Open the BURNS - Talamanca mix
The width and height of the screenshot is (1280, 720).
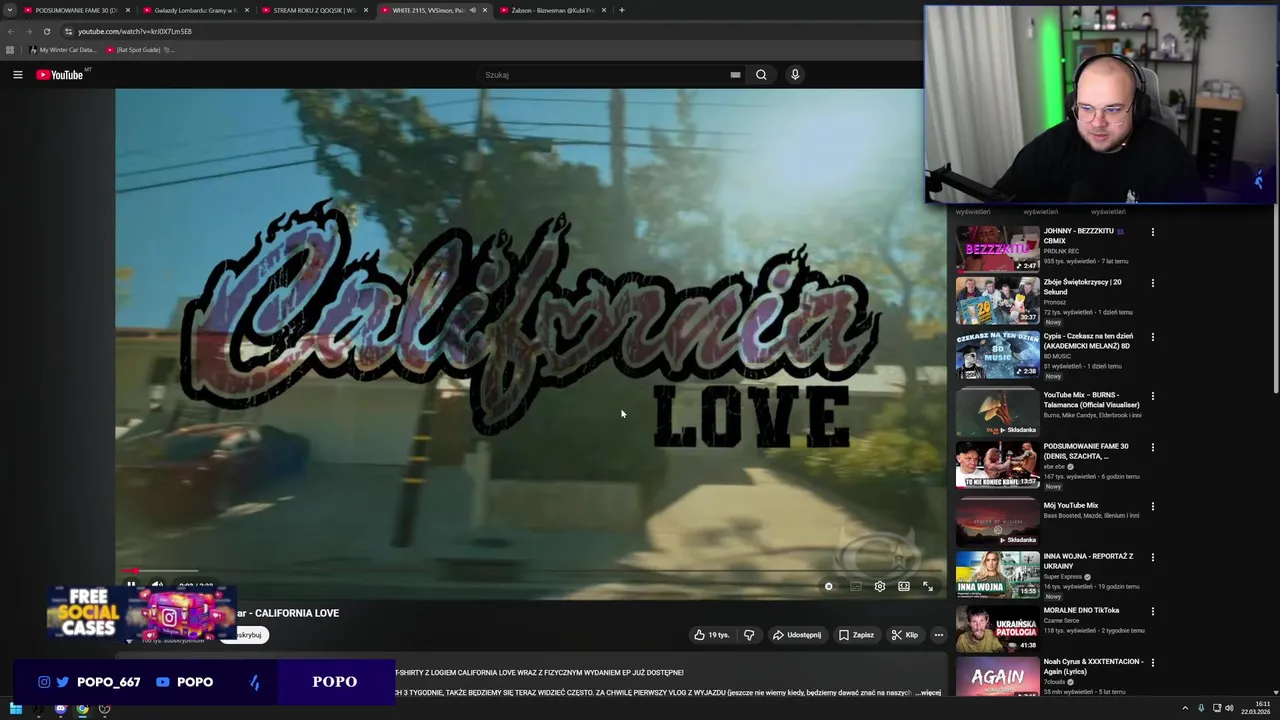tap(997, 411)
